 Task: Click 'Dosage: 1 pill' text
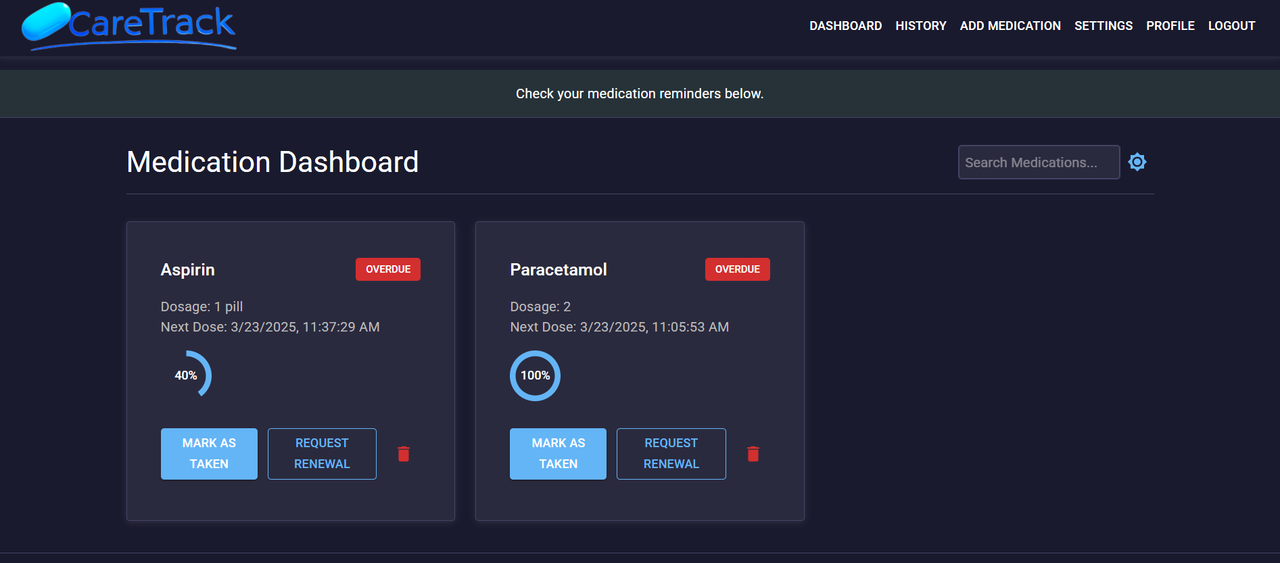tap(202, 307)
